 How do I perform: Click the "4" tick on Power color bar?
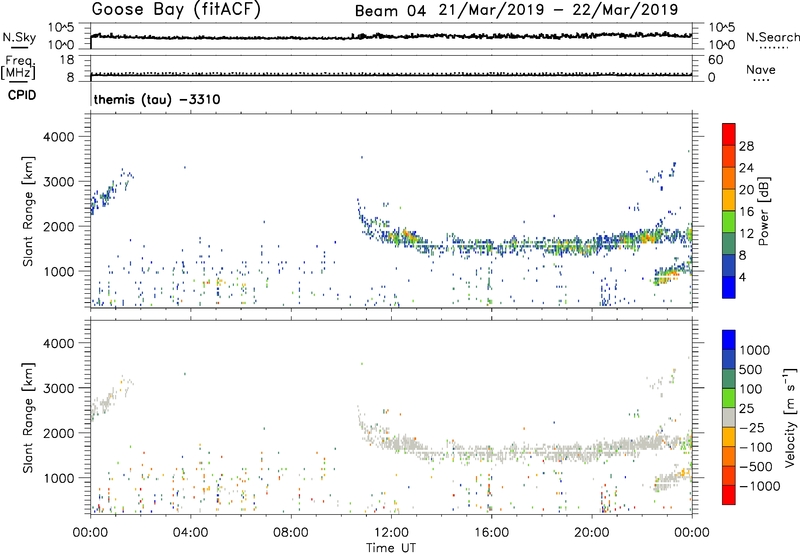[x=743, y=278]
